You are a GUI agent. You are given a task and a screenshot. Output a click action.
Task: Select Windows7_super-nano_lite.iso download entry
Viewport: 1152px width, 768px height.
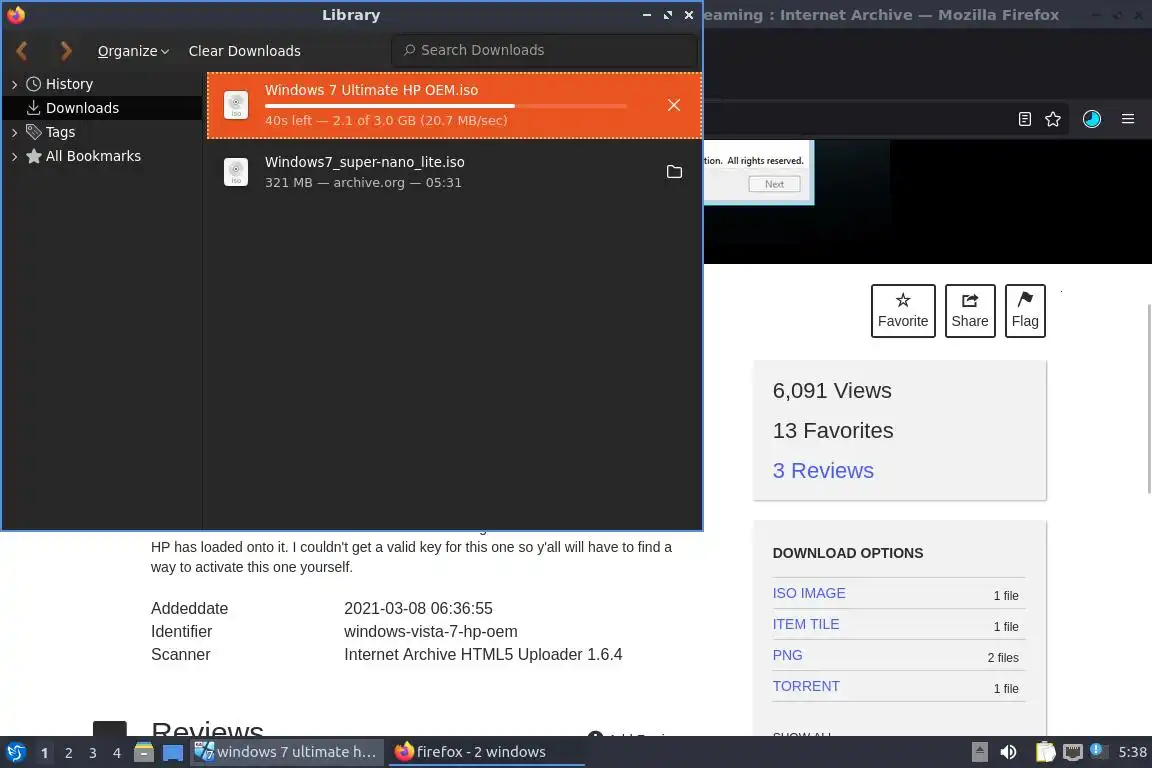(x=454, y=172)
